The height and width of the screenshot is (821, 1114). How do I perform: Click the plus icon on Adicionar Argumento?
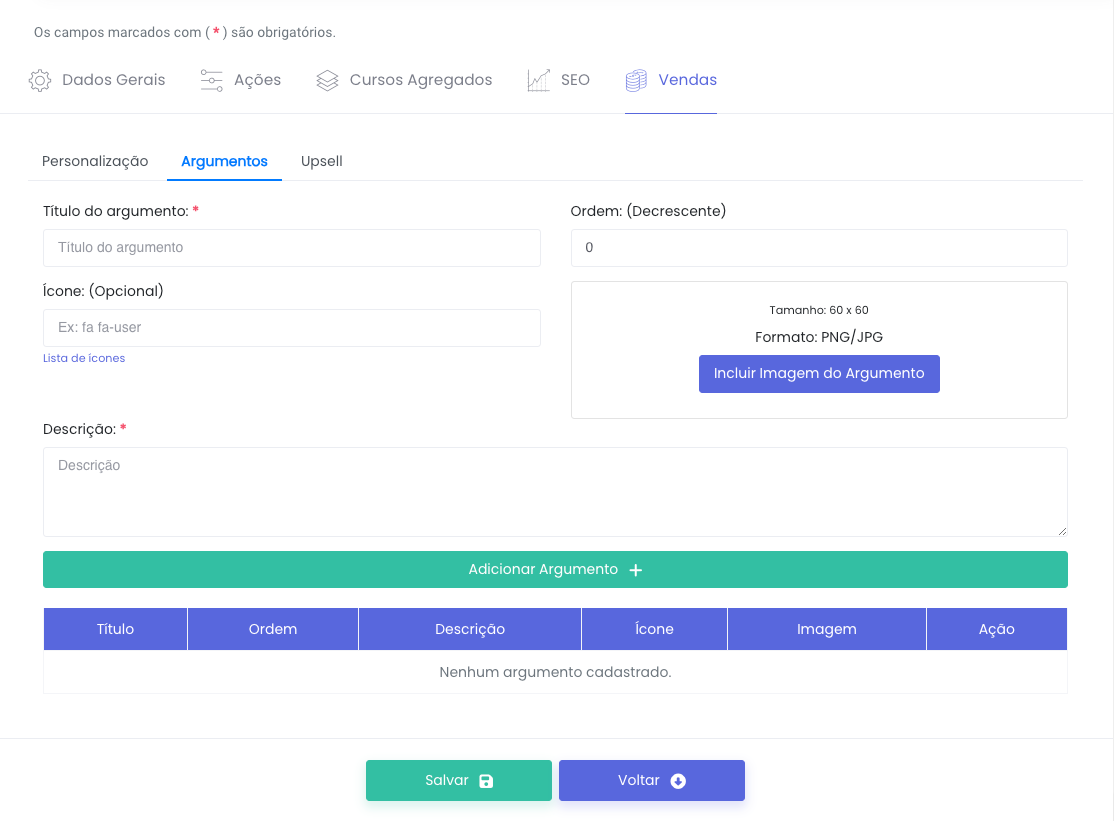coord(635,570)
